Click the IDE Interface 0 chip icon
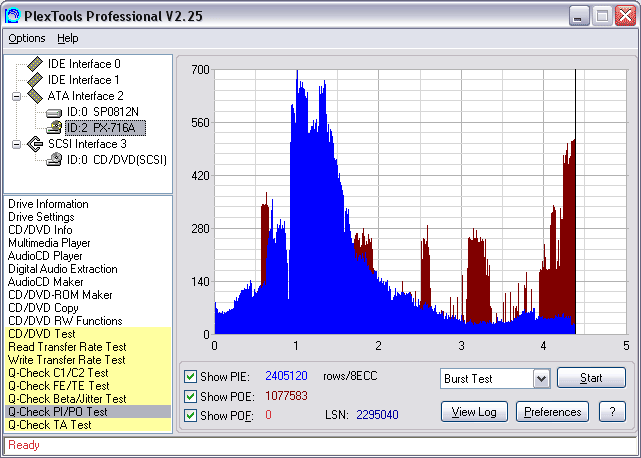 click(x=35, y=64)
